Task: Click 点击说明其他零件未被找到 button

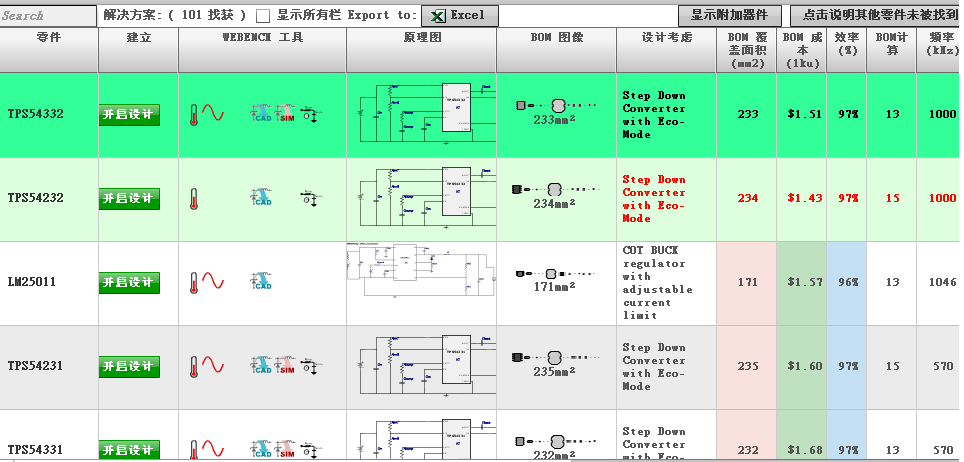Action: [x=877, y=16]
